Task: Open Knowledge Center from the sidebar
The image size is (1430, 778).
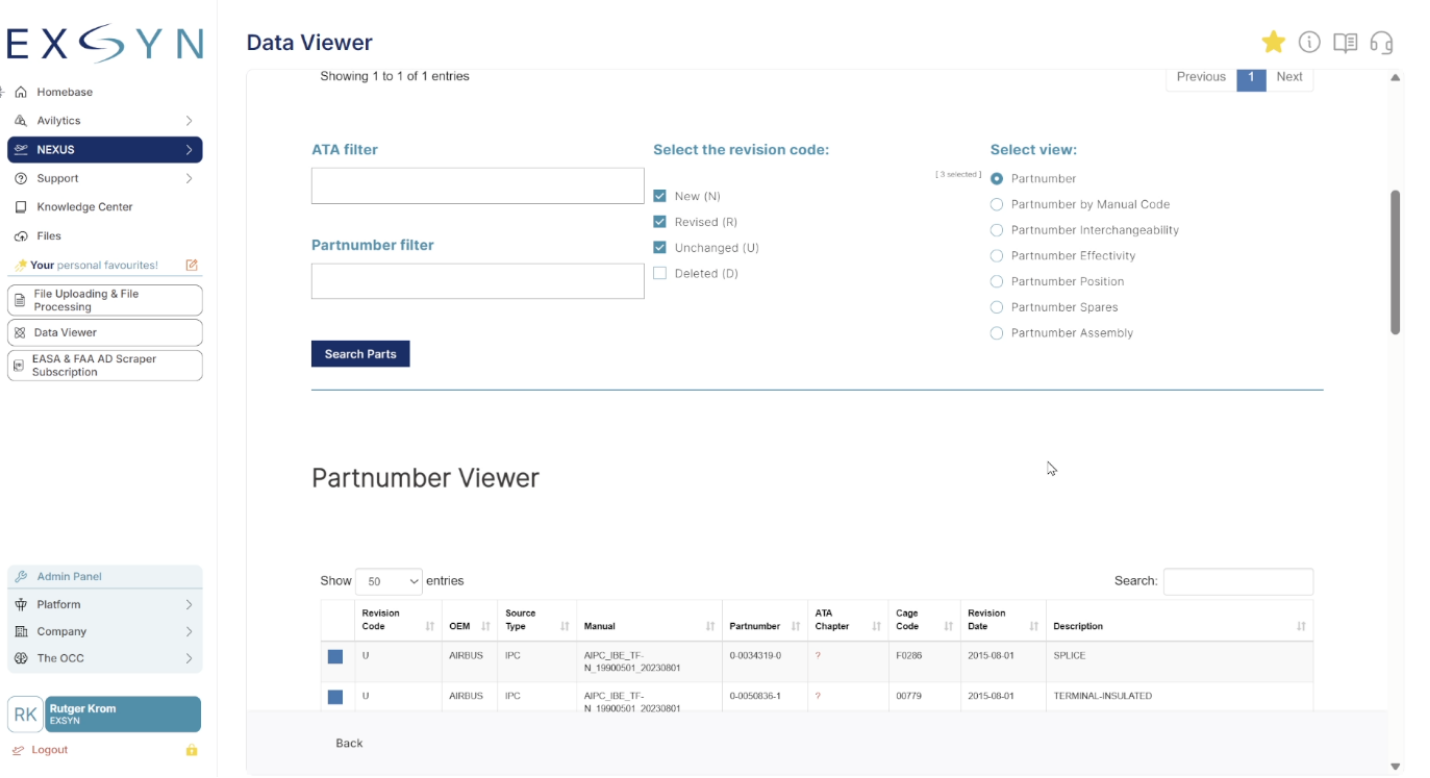Action: coord(85,207)
